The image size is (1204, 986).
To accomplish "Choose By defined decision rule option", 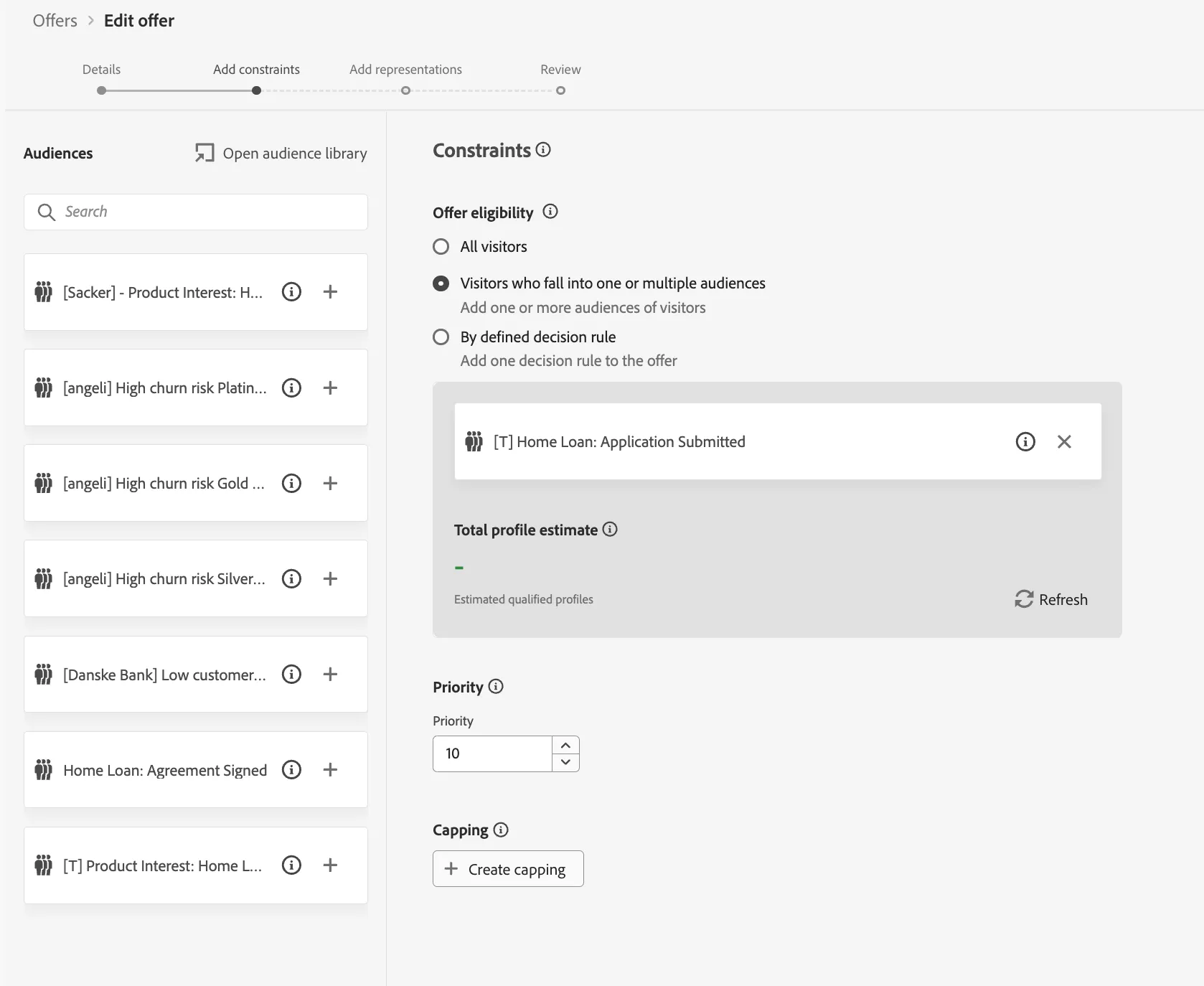I will (441, 337).
